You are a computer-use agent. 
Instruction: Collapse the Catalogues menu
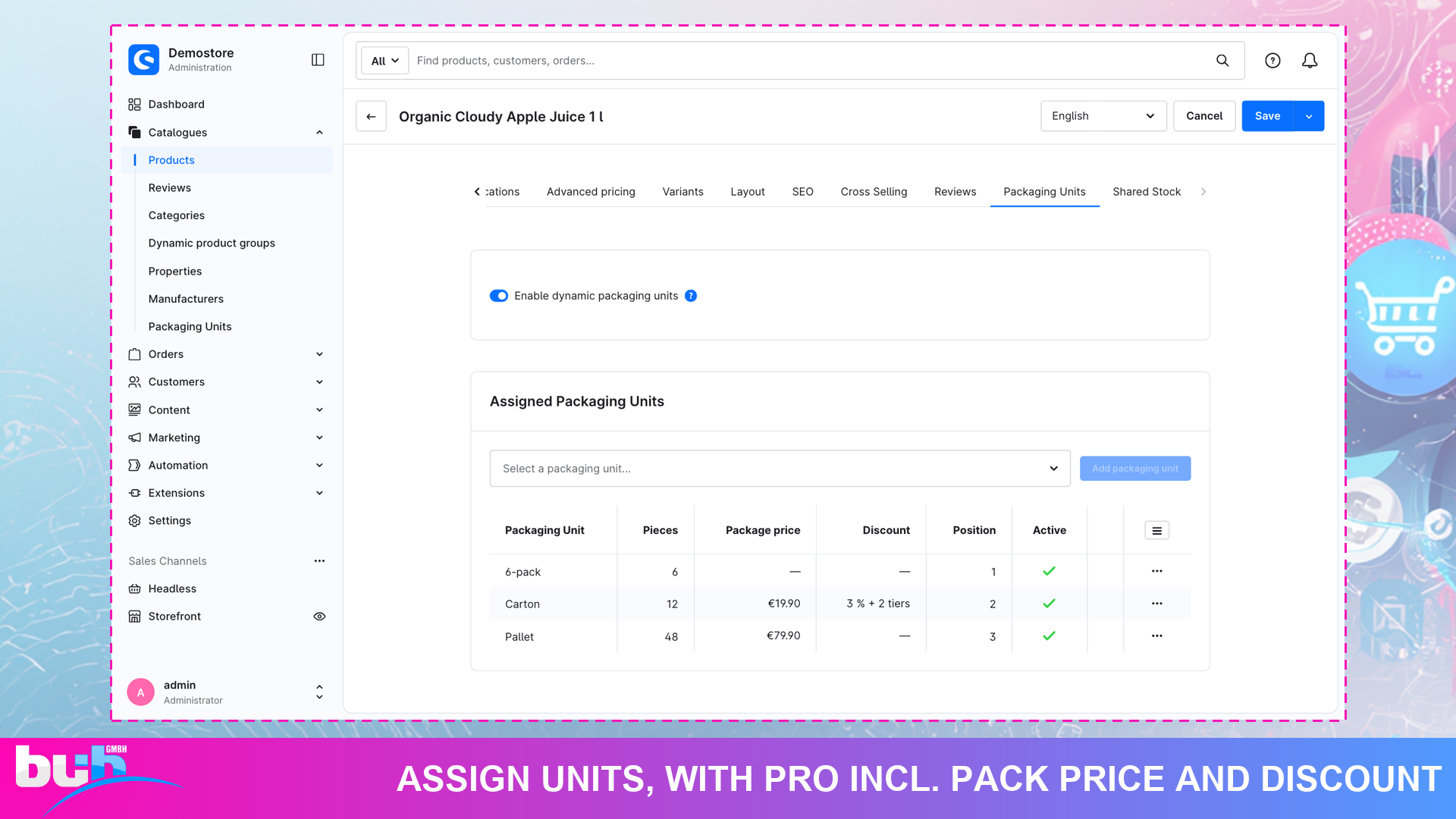click(319, 132)
